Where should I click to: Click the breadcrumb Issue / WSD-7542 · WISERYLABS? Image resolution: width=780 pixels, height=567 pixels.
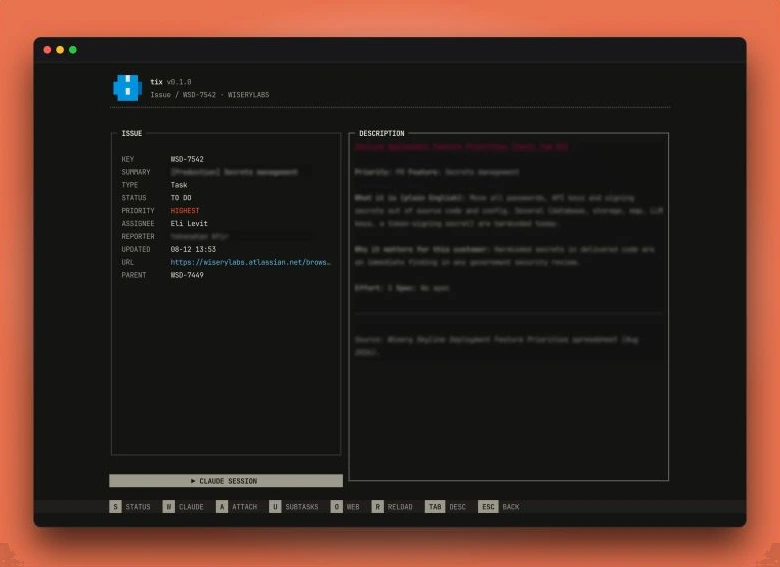pos(210,94)
